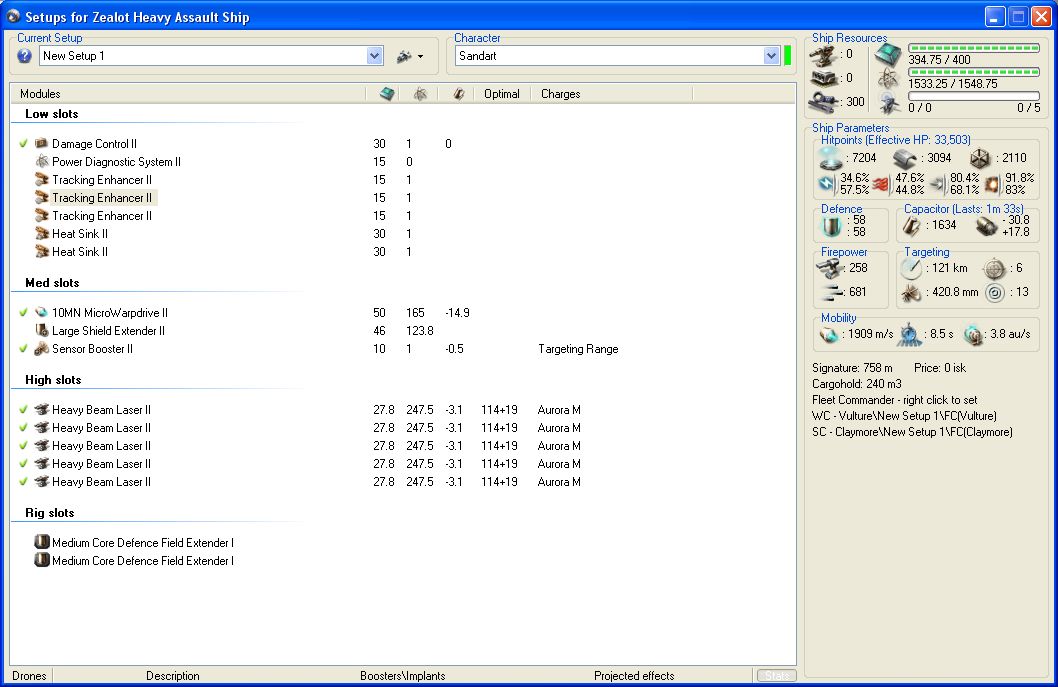Click the CPU resource icon
The height and width of the screenshot is (687, 1058).
pos(888,56)
